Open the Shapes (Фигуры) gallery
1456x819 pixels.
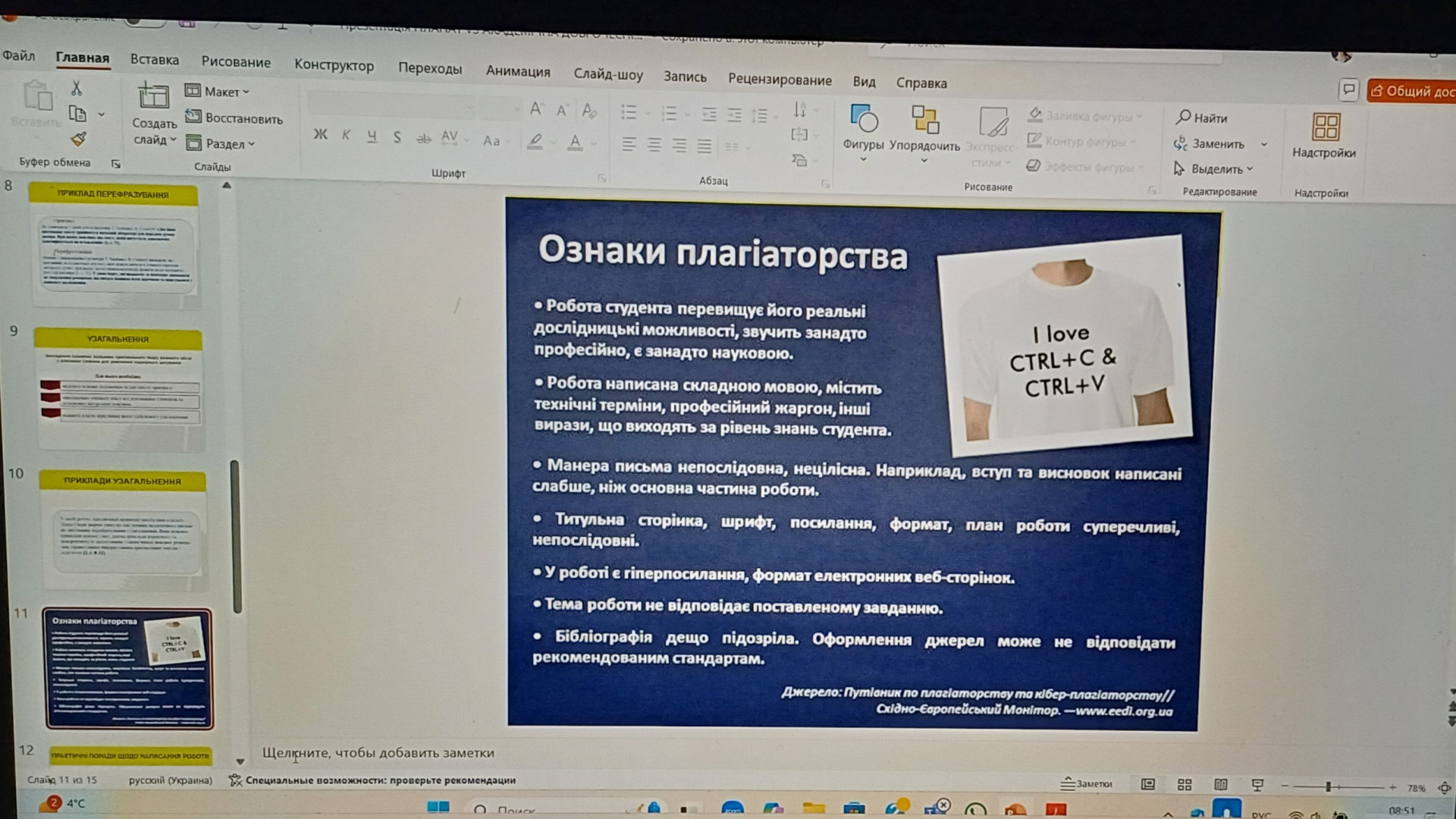tap(863, 120)
